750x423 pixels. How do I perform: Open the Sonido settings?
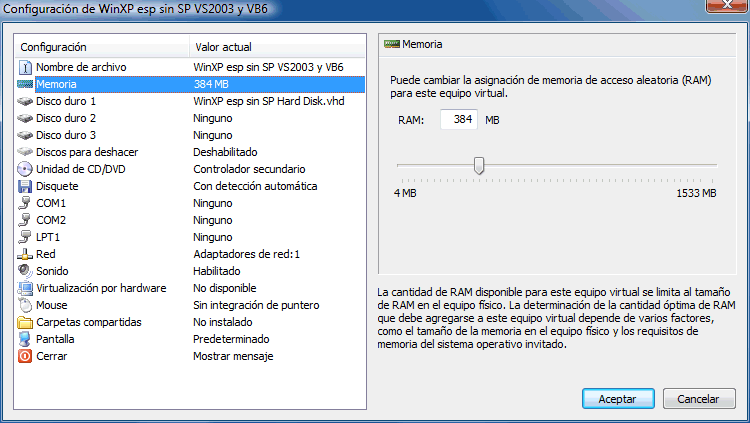pyautogui.click(x=190, y=271)
